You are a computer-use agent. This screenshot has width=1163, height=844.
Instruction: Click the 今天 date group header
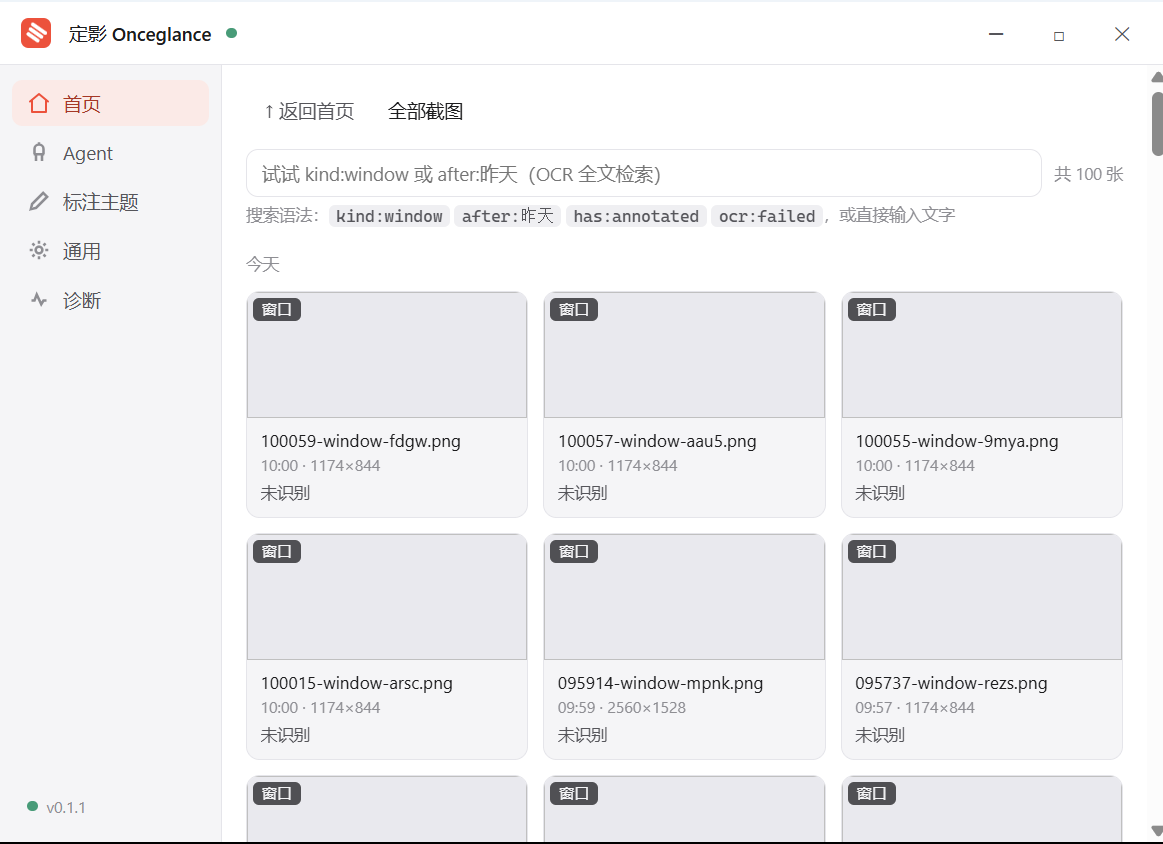(263, 264)
